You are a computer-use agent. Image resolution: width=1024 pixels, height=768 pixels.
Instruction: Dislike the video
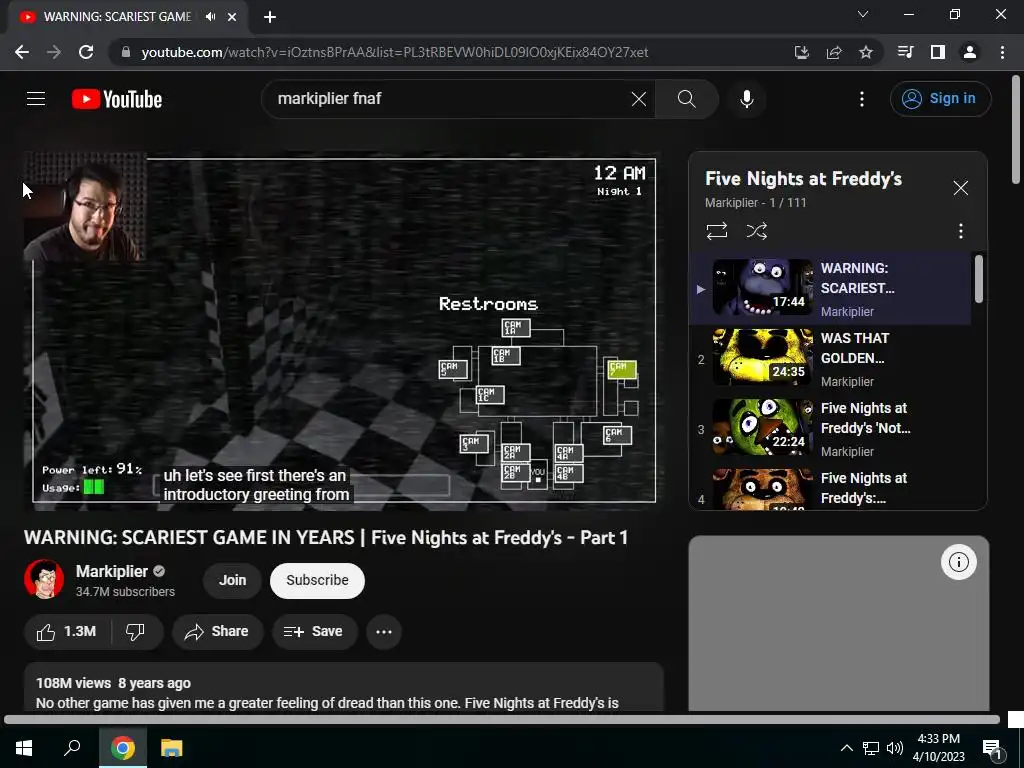point(135,632)
